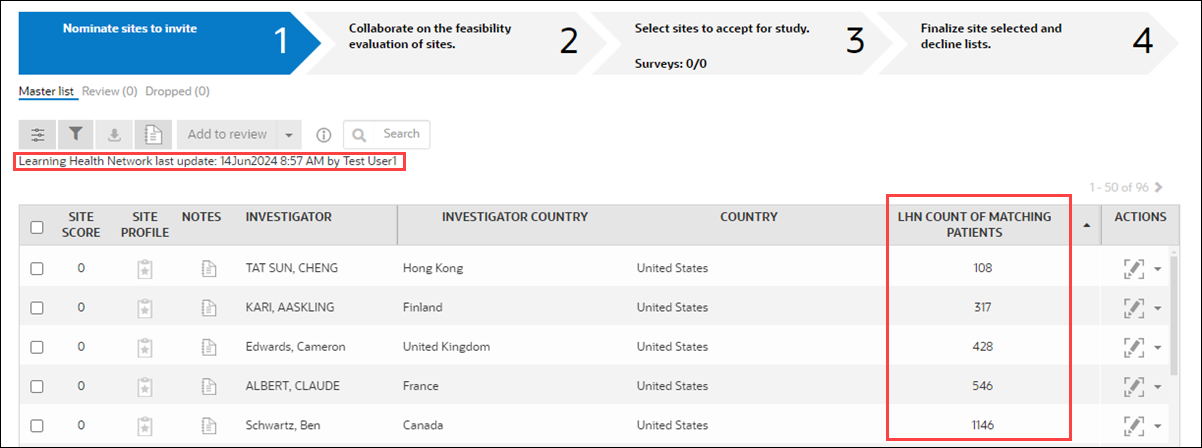The image size is (1202, 448).
Task: Check the row for Schwartz, Ben
Action: tap(37, 425)
